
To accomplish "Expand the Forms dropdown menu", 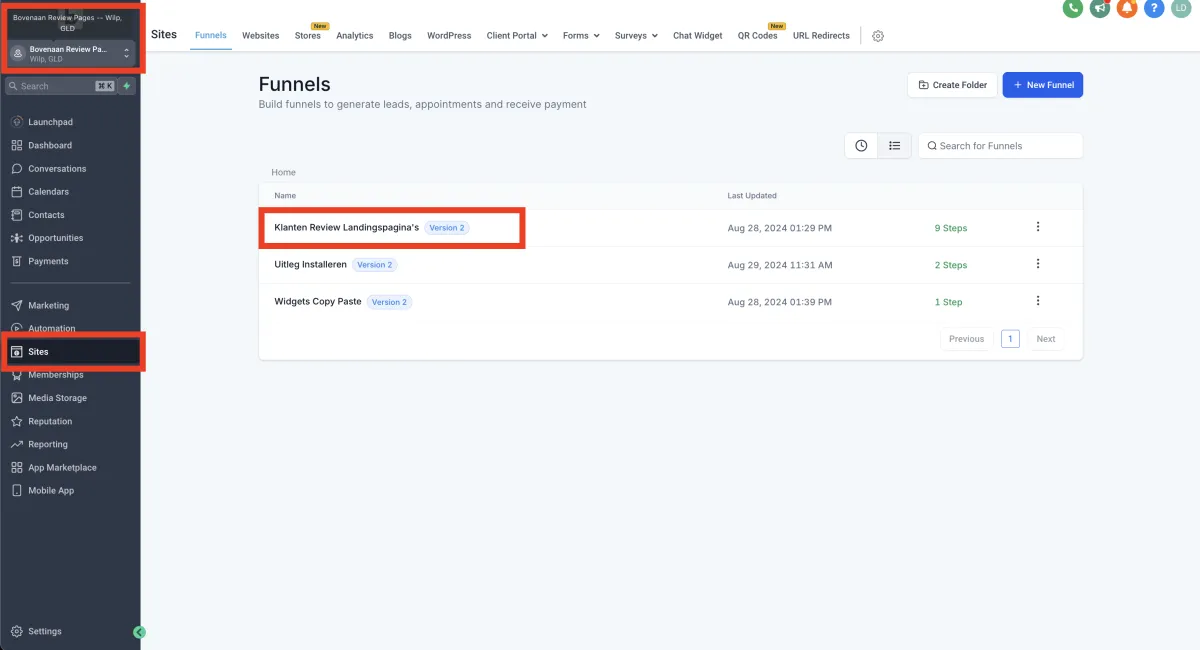I will (x=581, y=36).
